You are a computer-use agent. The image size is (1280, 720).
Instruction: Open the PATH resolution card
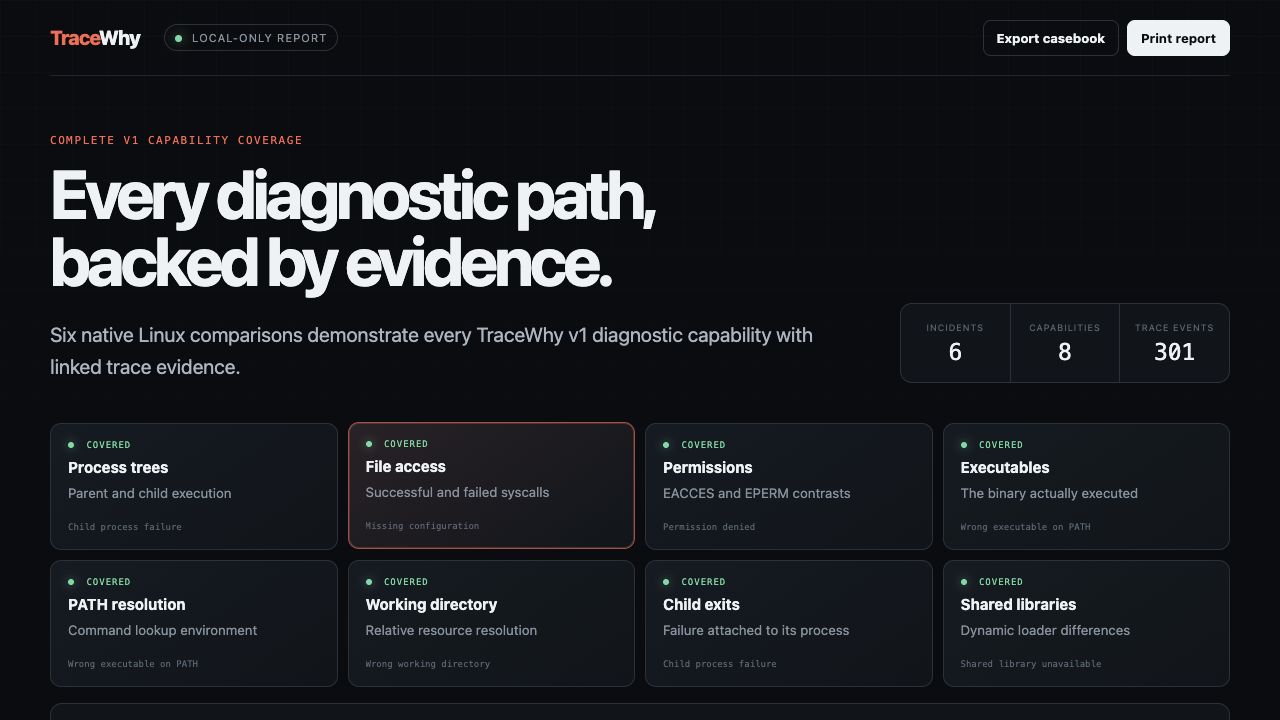[194, 623]
